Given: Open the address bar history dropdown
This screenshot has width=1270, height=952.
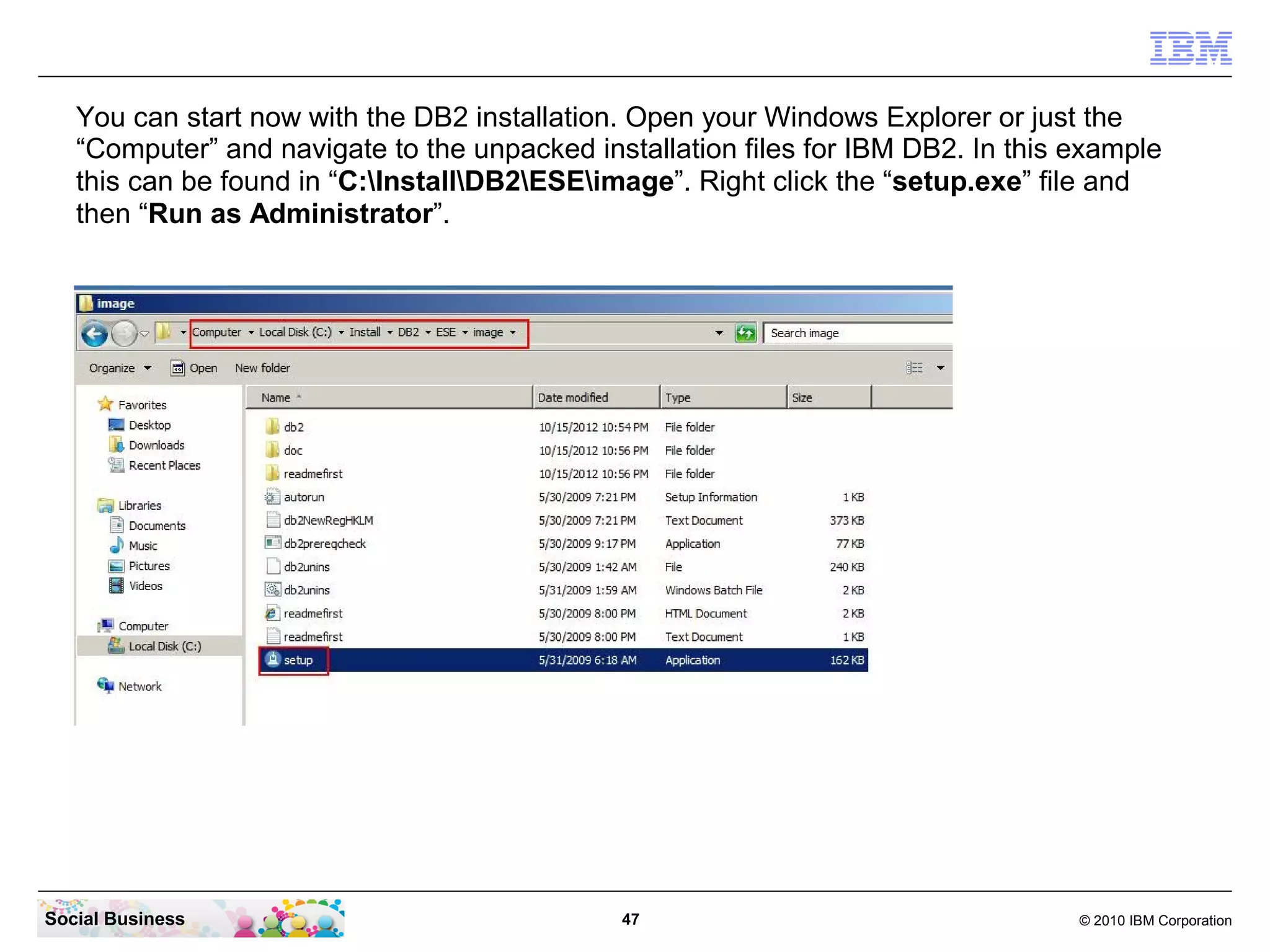Looking at the screenshot, I should [x=719, y=333].
